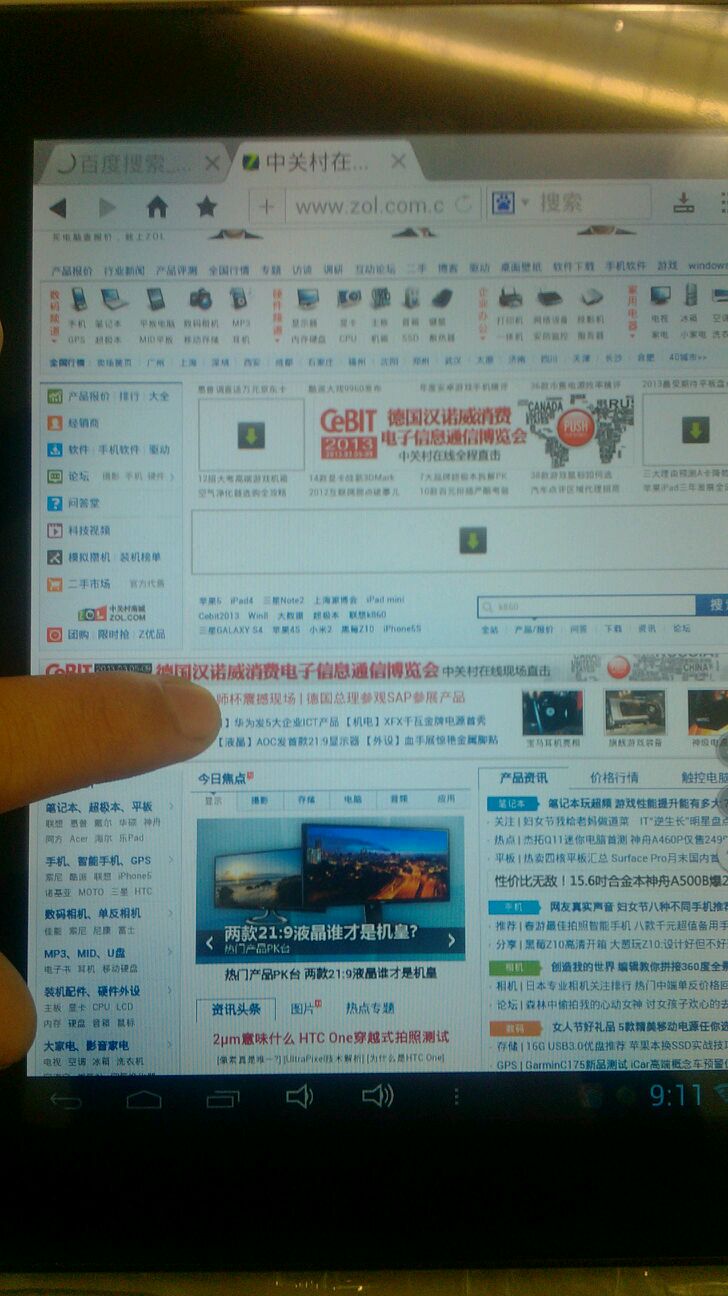Expand 笔记本、超极本、平板 category arrow
728x1296 pixels.
[x=172, y=807]
